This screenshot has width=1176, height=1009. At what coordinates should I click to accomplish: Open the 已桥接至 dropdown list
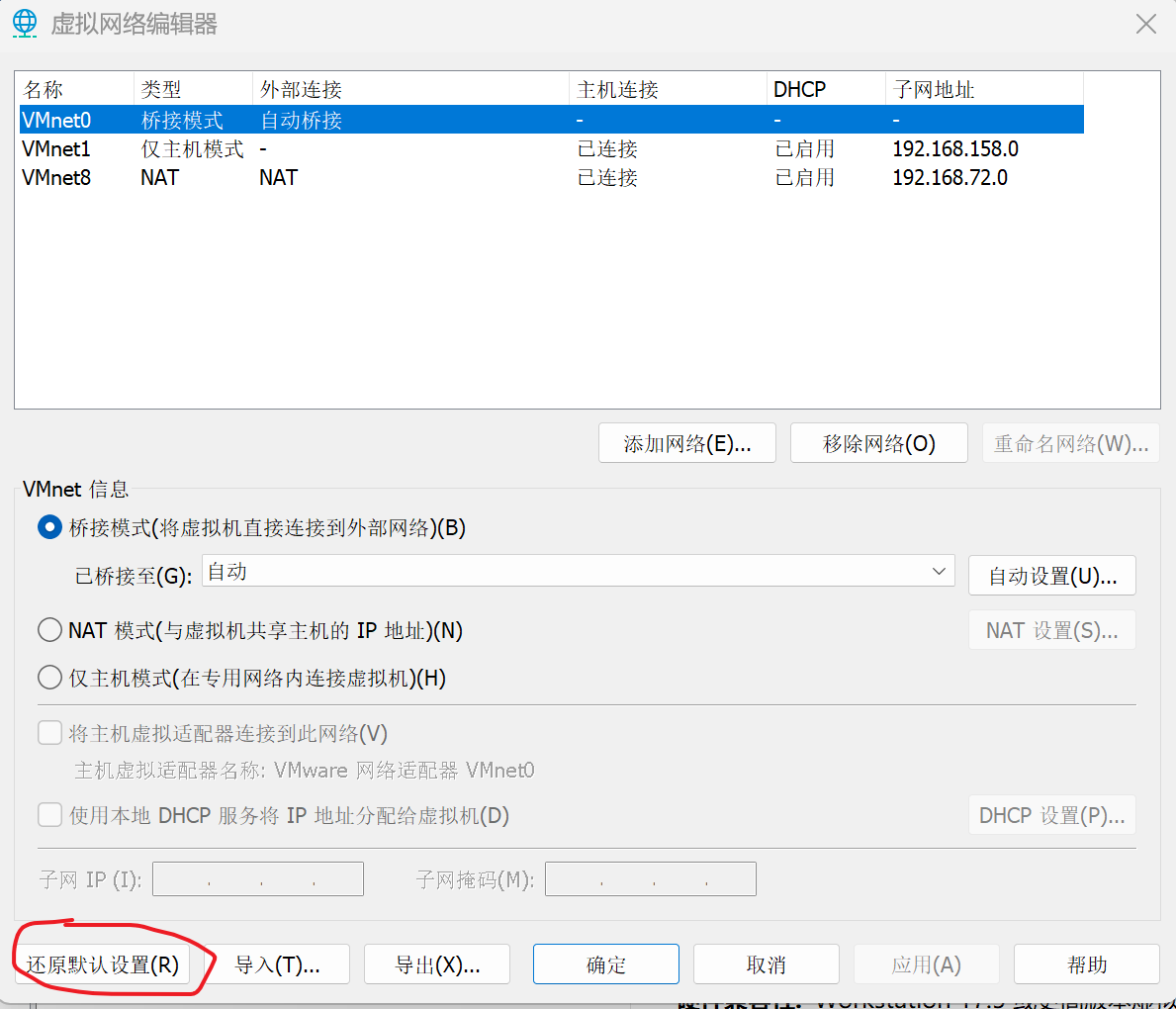point(579,572)
